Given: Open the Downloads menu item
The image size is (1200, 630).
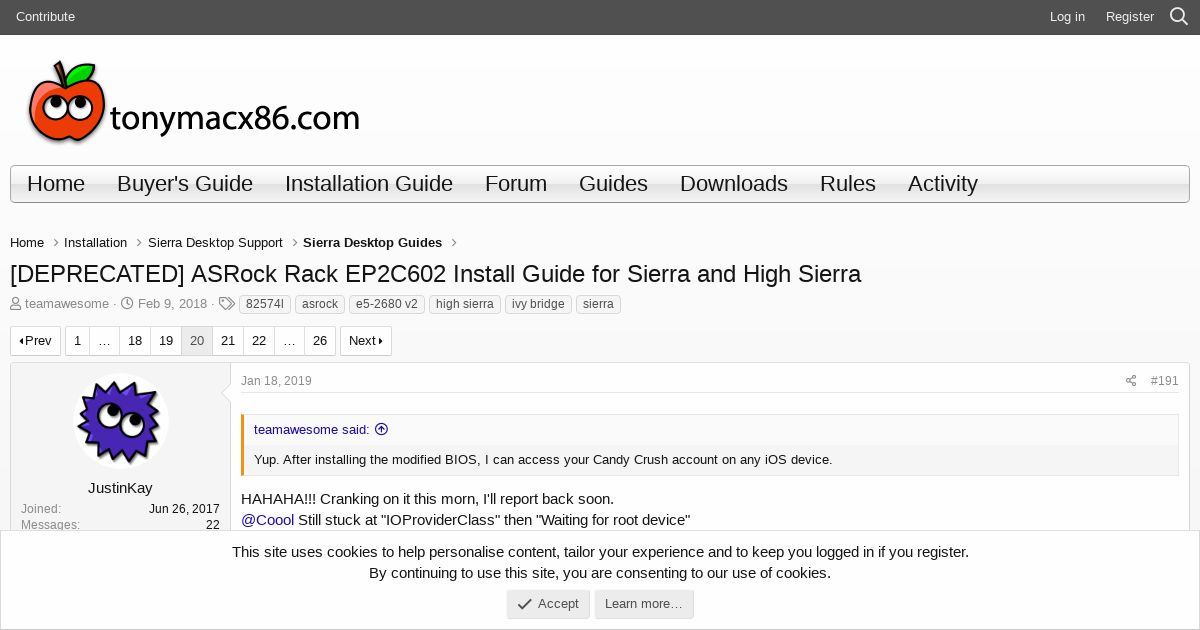Looking at the screenshot, I should (734, 184).
